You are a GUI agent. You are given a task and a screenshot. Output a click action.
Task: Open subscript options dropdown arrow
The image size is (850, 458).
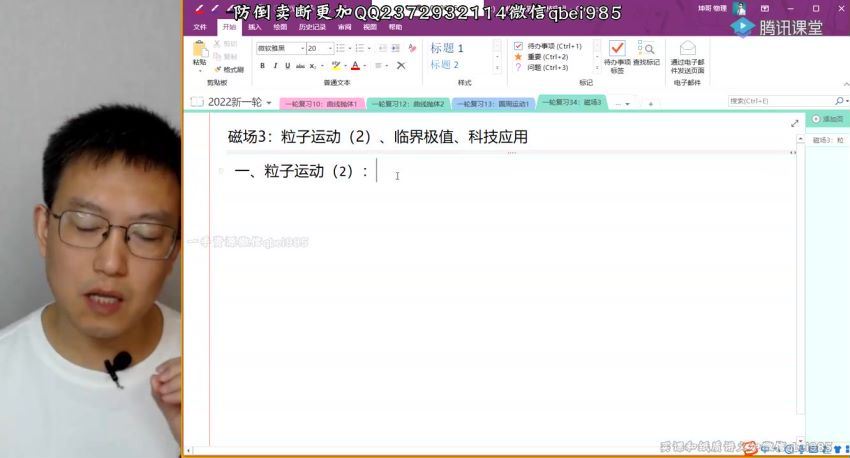(x=322, y=66)
